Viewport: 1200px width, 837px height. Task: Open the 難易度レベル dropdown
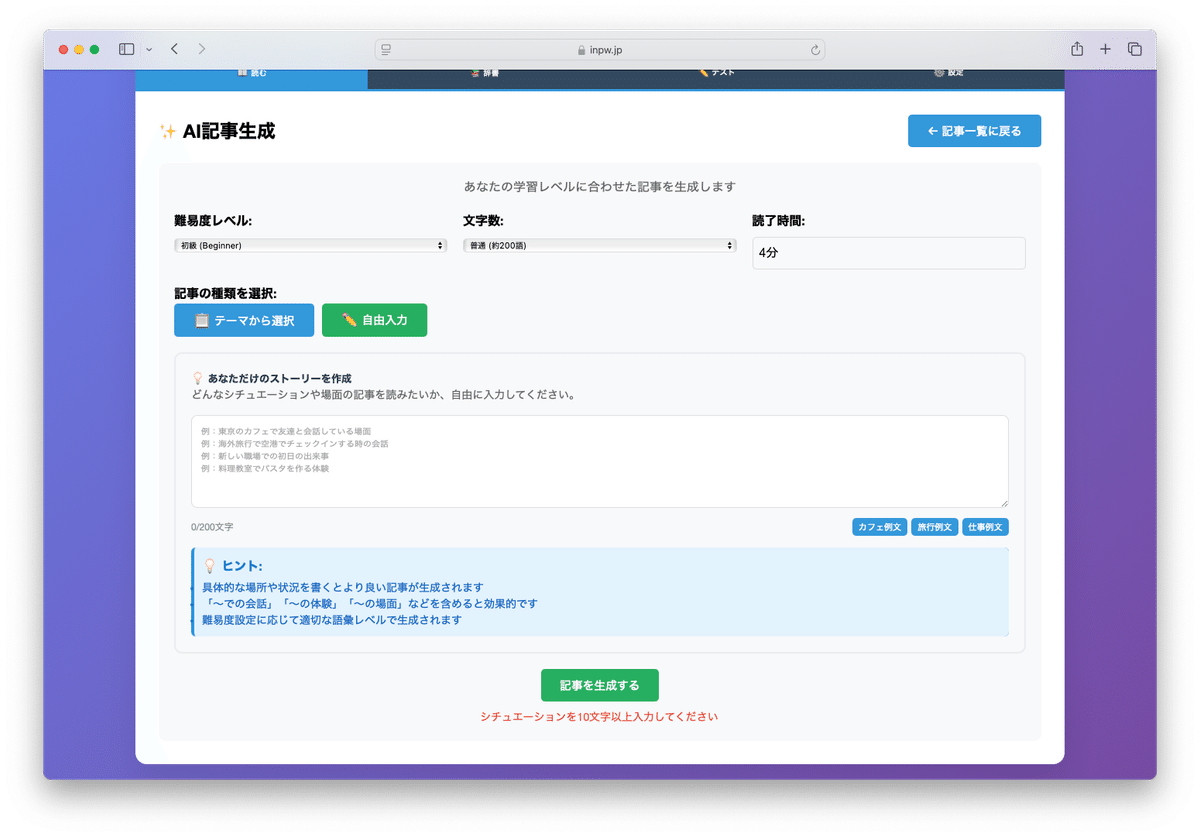click(x=310, y=244)
